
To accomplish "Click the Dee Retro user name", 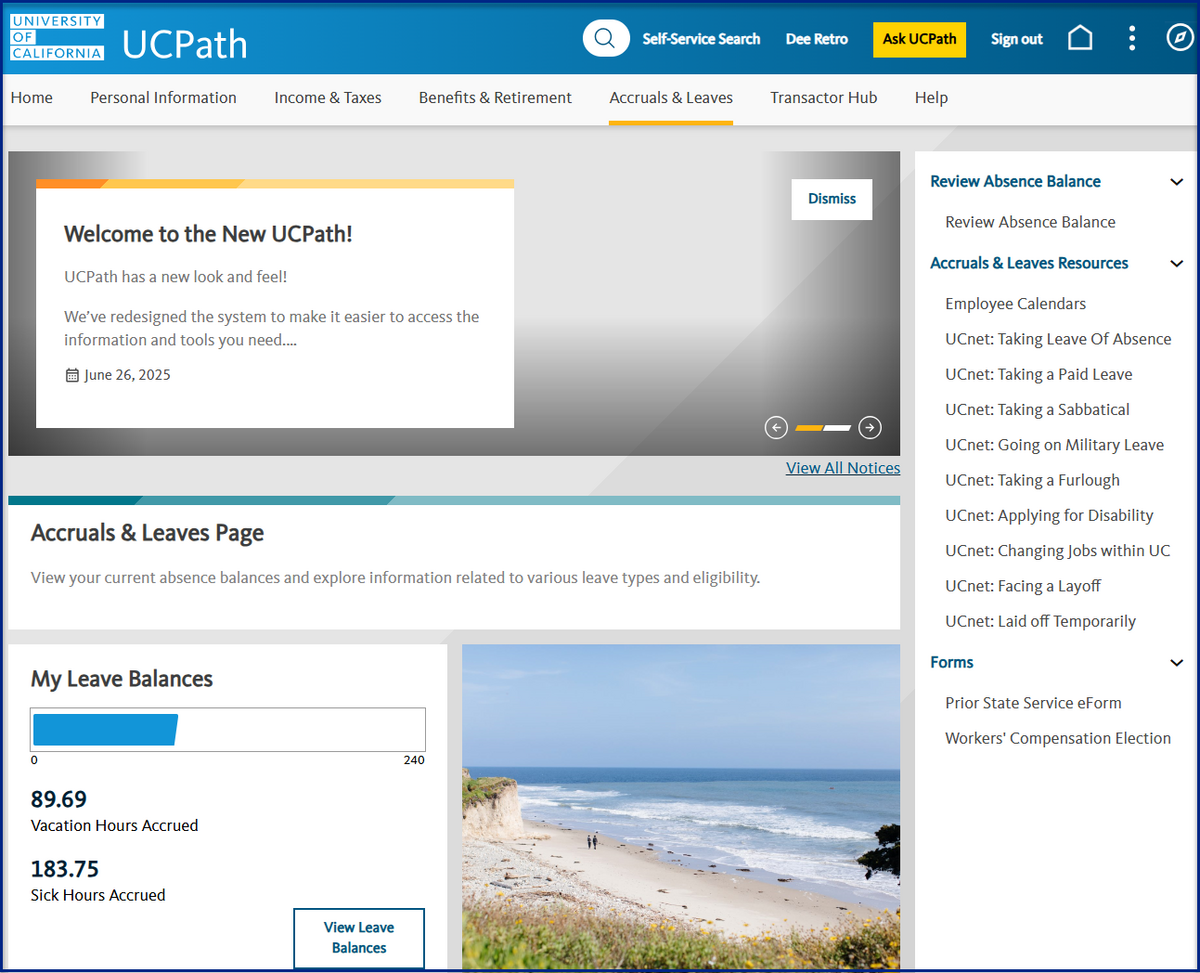I will [816, 39].
